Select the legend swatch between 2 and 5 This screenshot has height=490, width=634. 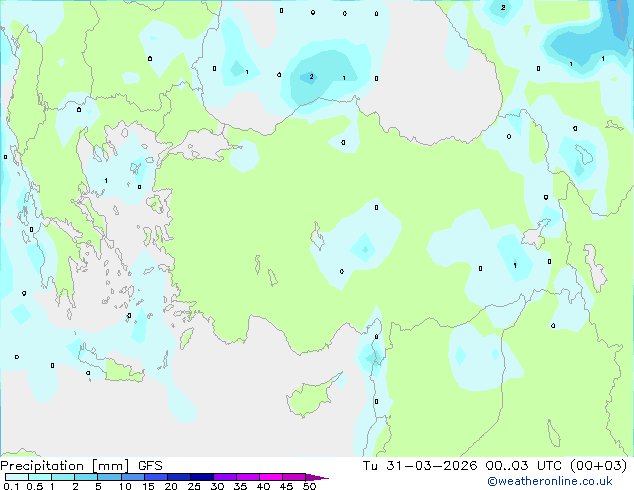click(86, 477)
